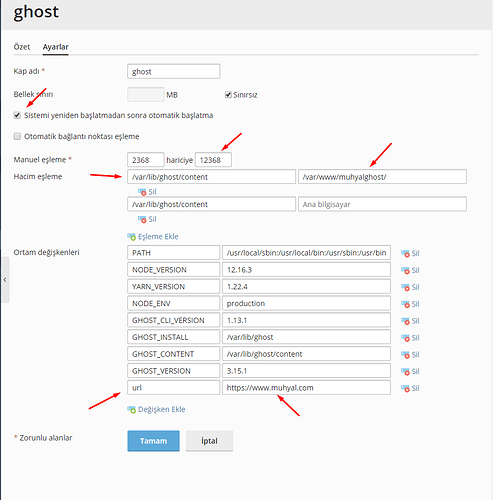Viewport: 493px width, 500px height.
Task: Click the first /var/lib/ghost/content container field
Action: [x=211, y=177]
